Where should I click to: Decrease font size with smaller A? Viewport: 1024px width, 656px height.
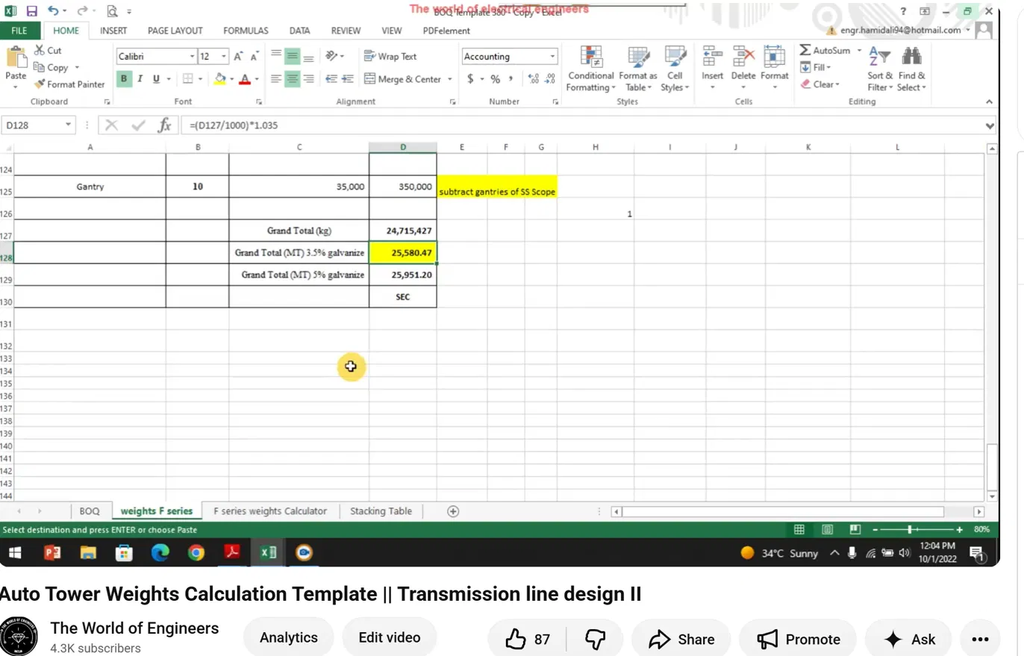pyautogui.click(x=254, y=56)
